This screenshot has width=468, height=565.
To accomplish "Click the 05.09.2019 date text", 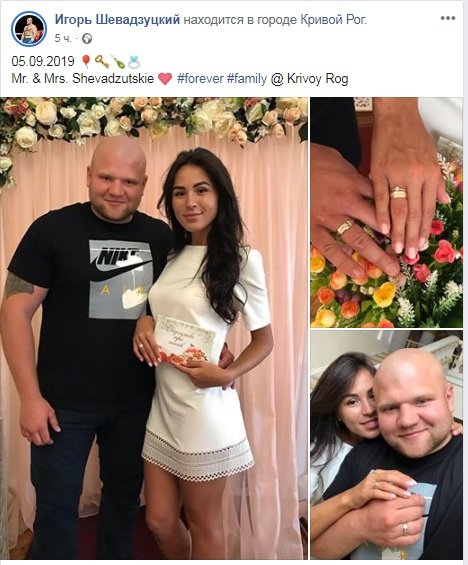I will [x=43, y=61].
